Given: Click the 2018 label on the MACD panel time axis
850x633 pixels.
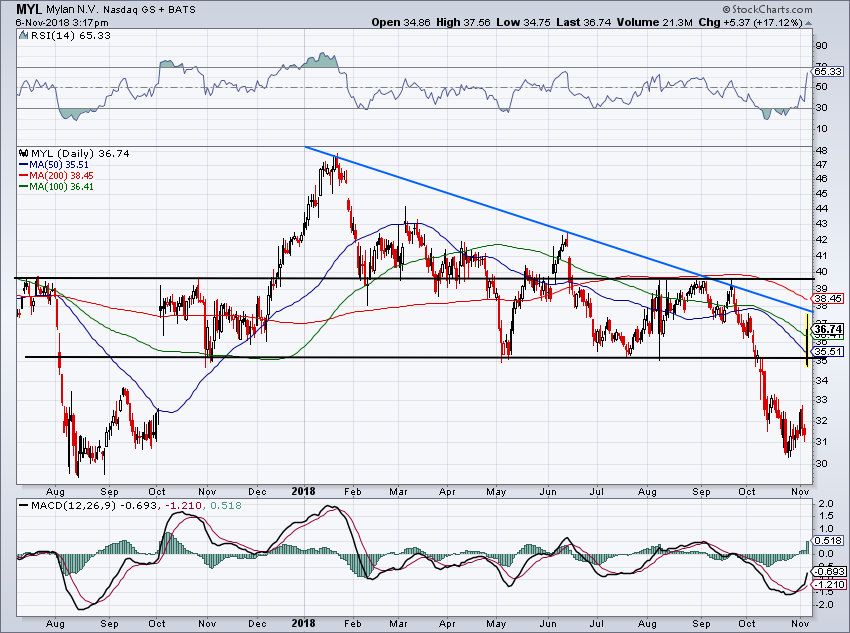Looking at the screenshot, I should point(304,624).
